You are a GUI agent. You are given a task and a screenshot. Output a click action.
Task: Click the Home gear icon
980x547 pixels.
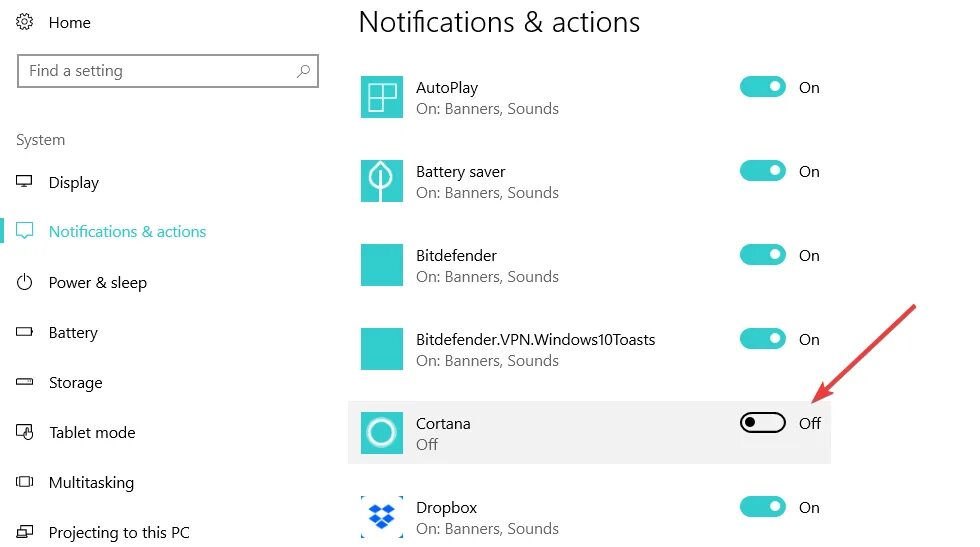click(24, 22)
